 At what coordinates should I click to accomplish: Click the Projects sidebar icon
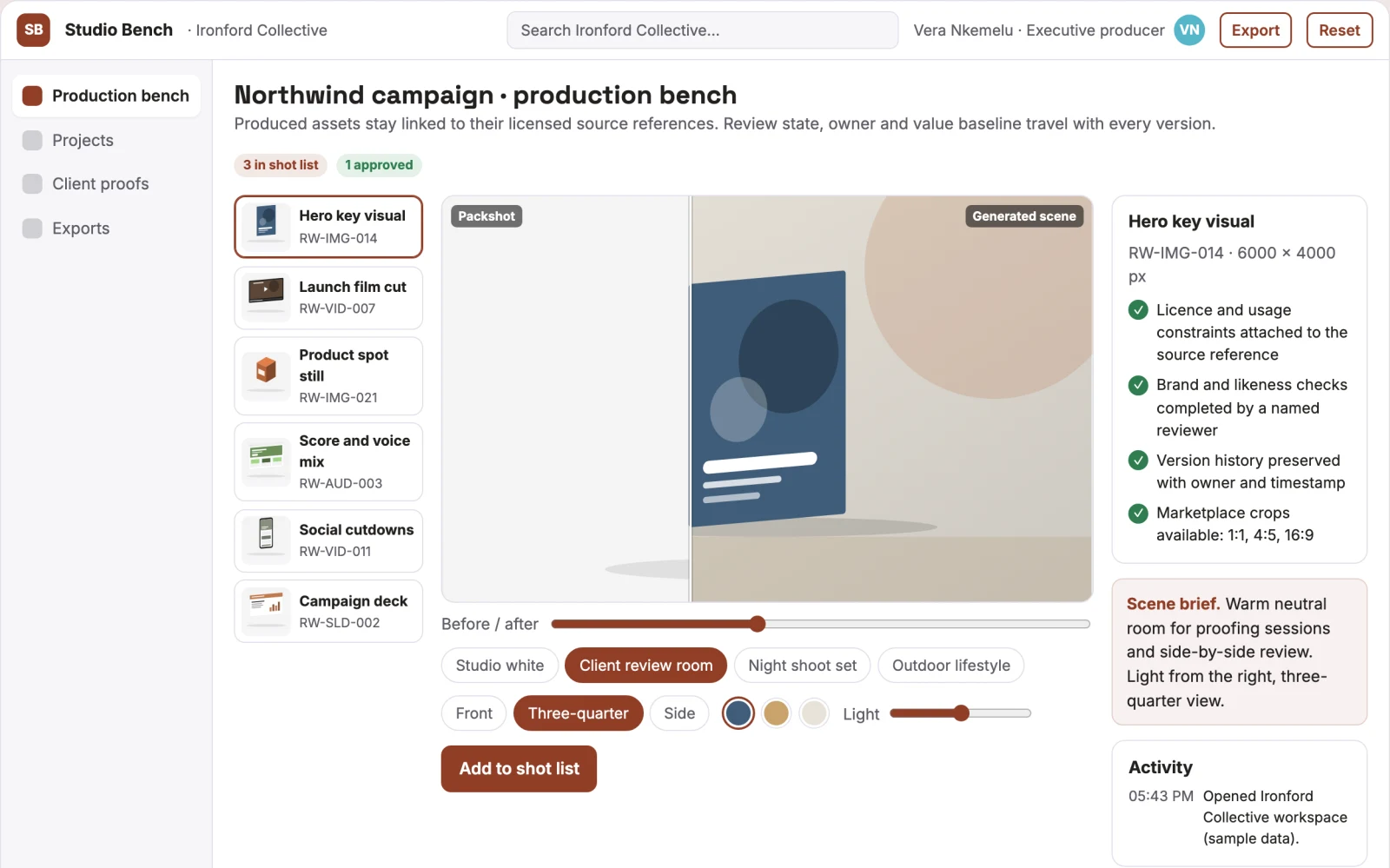[x=32, y=140]
